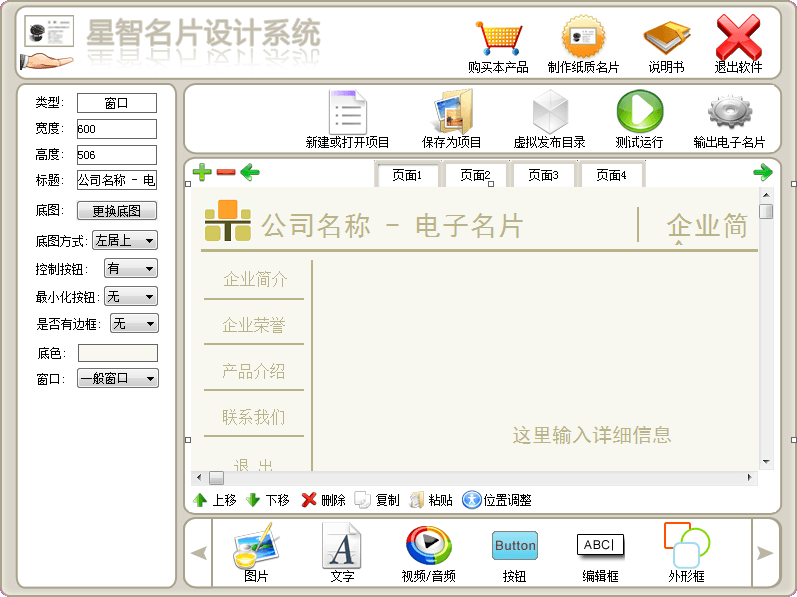Click 虚拟发布目录 cube icon

click(549, 112)
